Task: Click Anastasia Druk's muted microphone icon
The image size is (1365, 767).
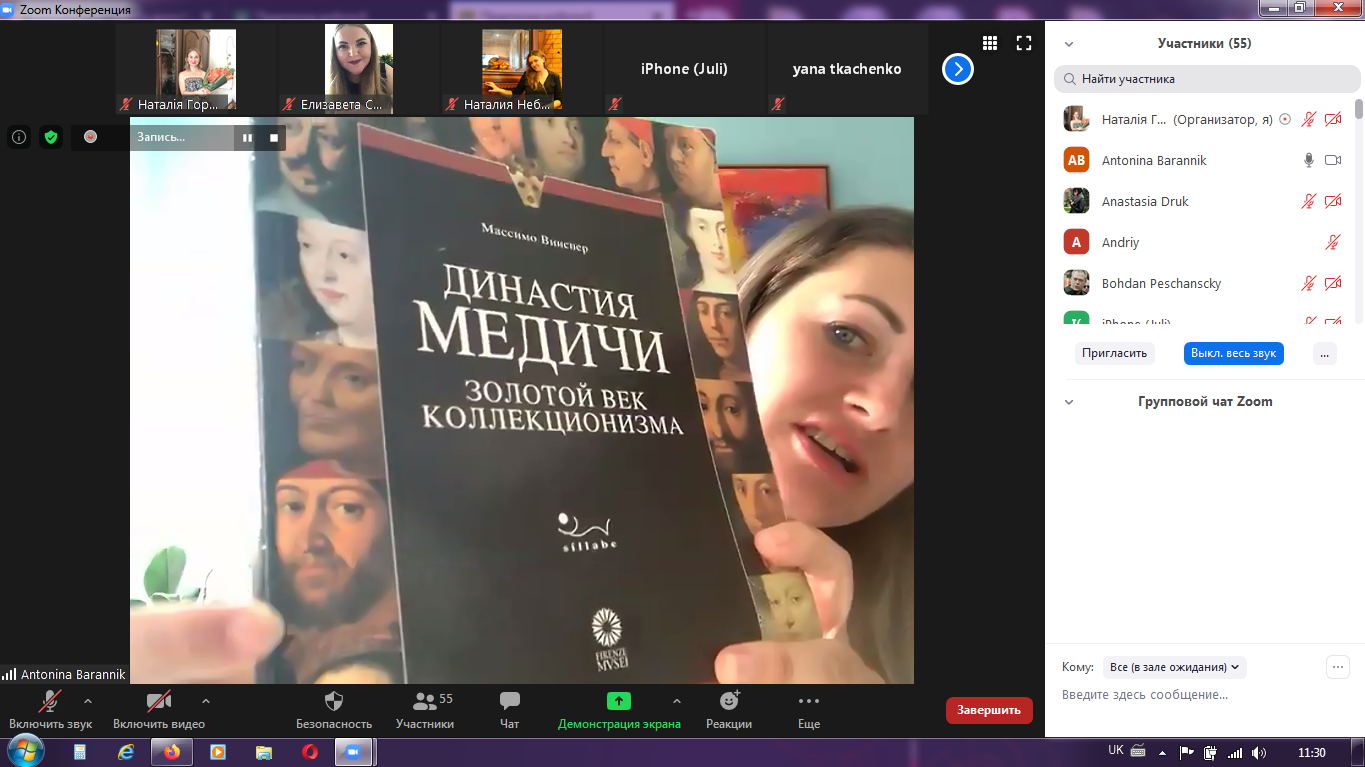Action: click(1308, 201)
